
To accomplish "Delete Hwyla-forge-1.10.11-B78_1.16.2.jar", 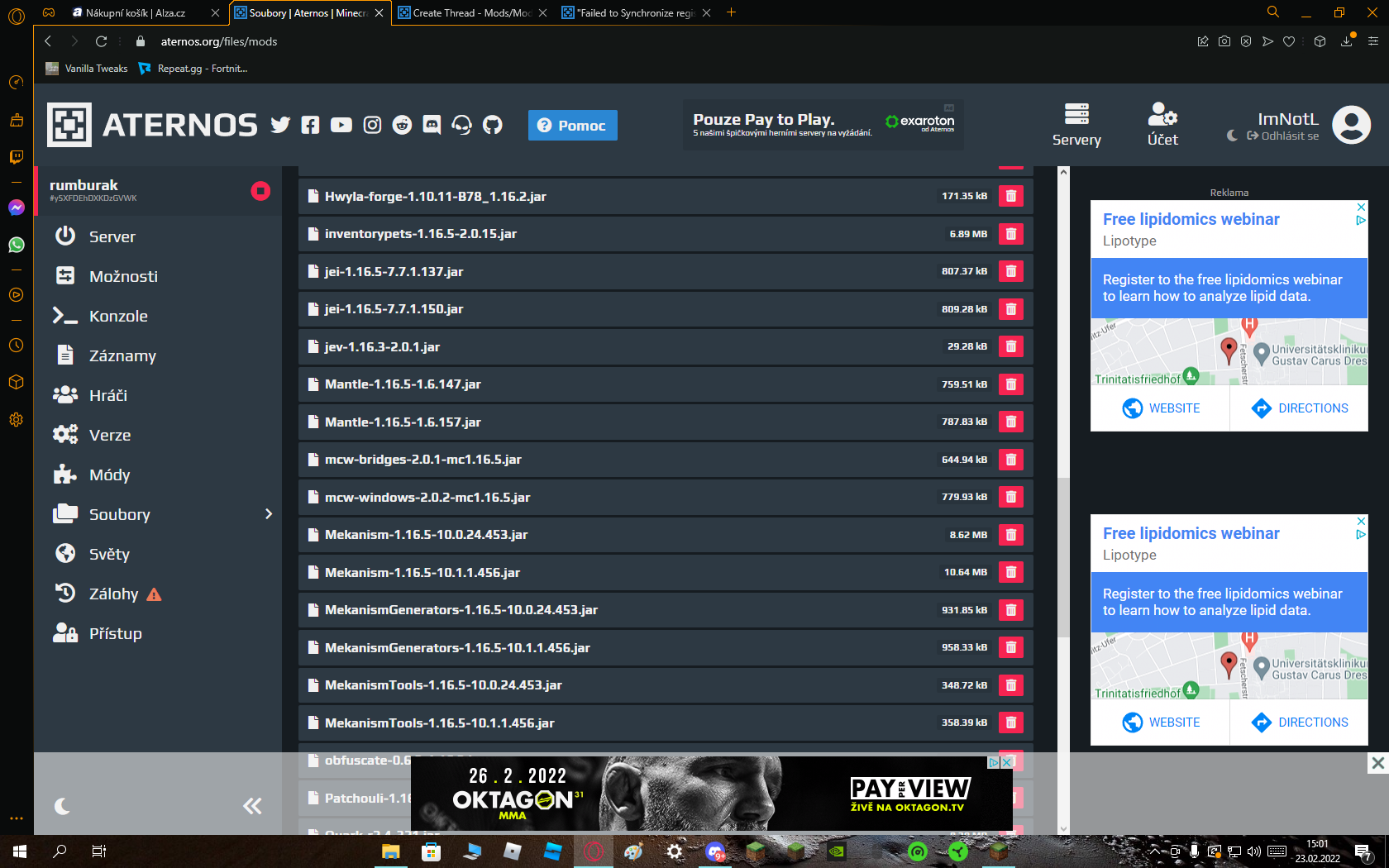I will pos(1010,196).
